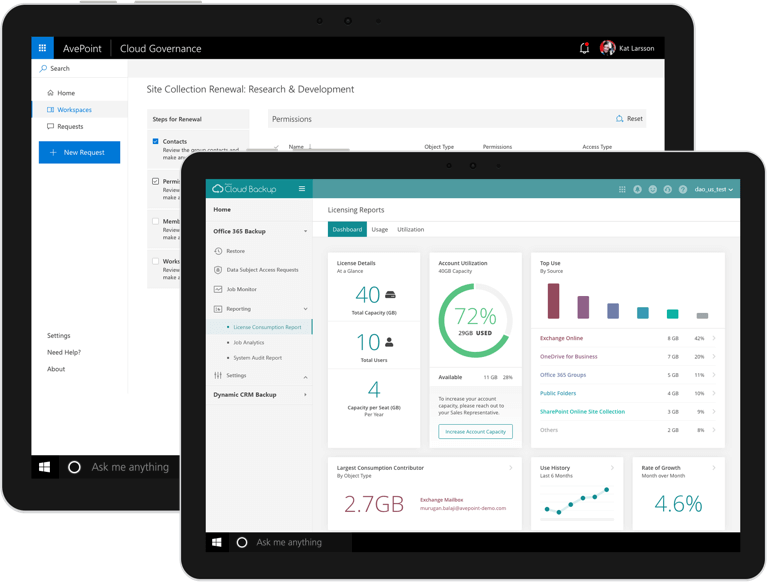767x582 pixels.
Task: Click the search magnifier in Cloud Governance
Action: coord(44,68)
